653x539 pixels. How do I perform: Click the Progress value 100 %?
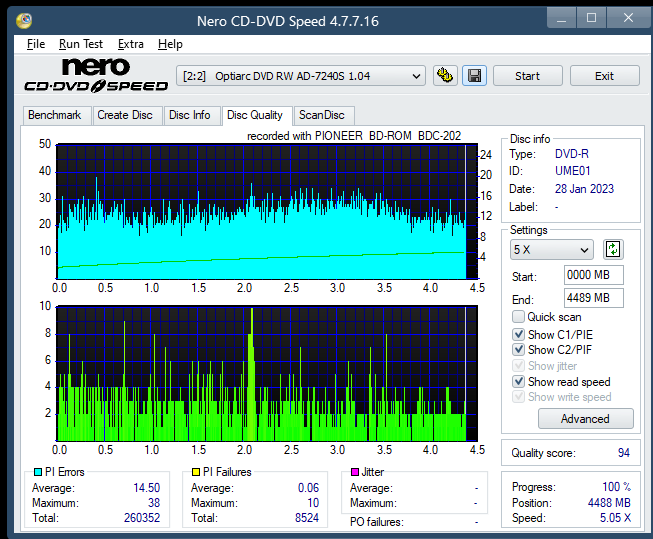pos(616,487)
